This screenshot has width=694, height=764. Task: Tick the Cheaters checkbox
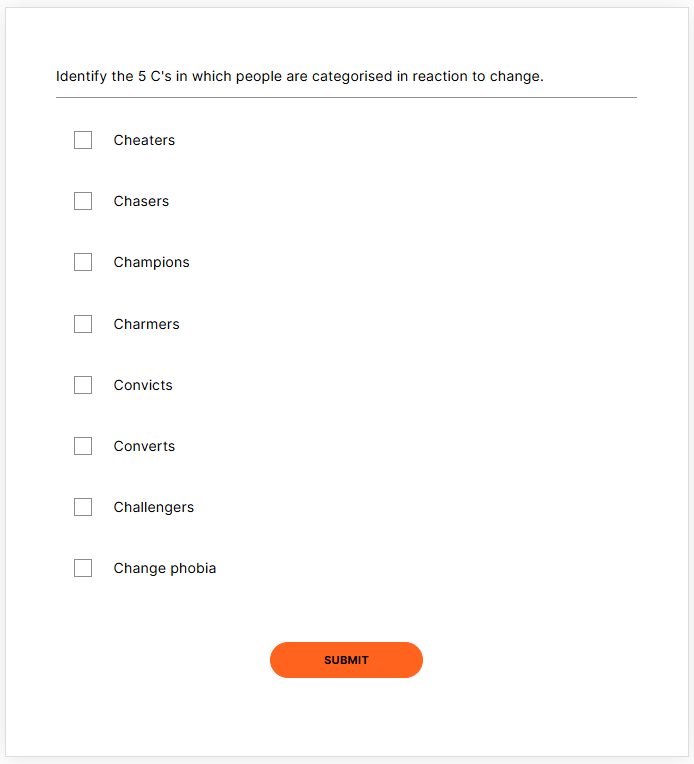tap(83, 140)
